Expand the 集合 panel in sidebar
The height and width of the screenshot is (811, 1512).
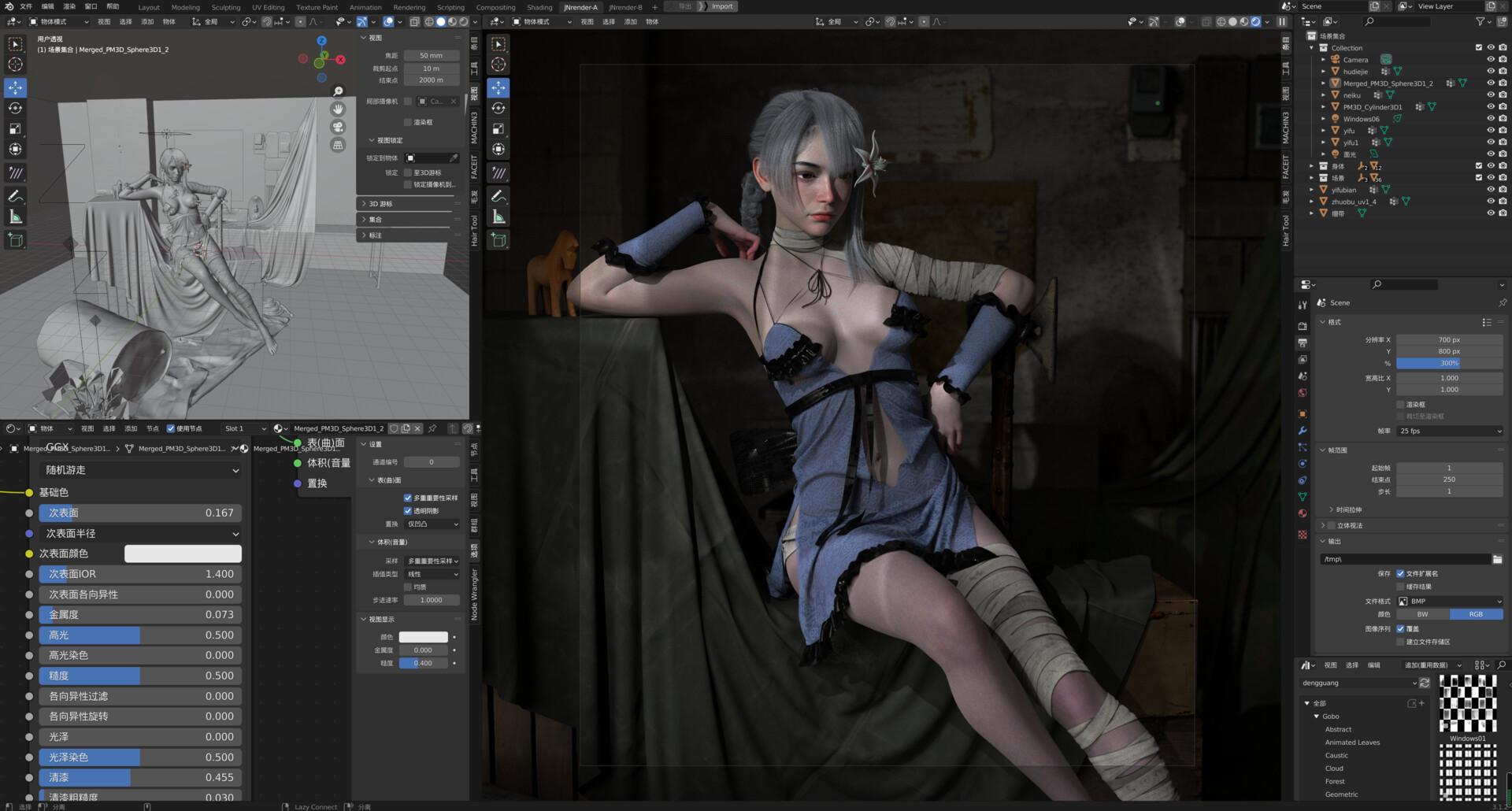(x=409, y=220)
